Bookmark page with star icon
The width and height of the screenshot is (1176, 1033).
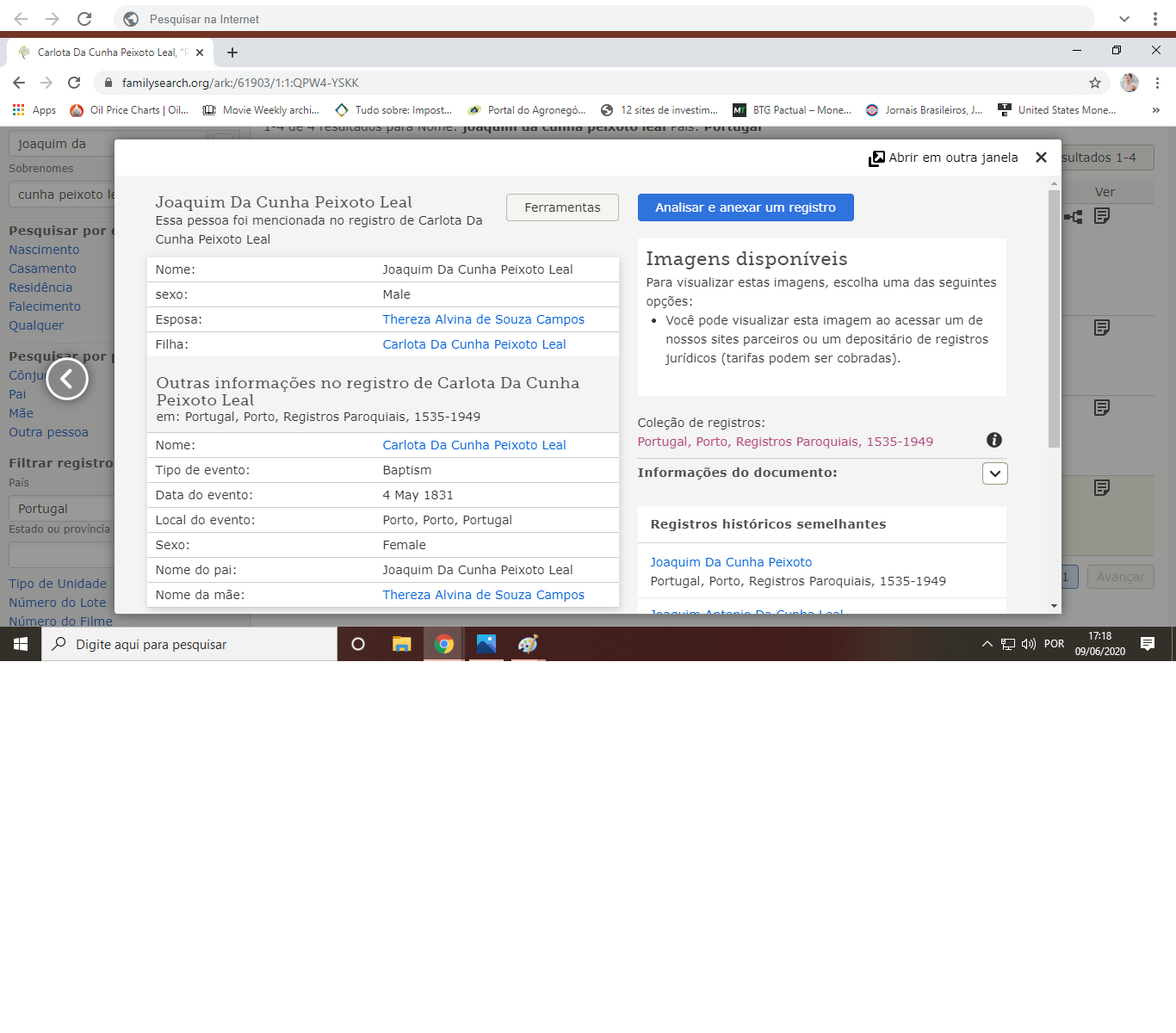[x=1094, y=83]
